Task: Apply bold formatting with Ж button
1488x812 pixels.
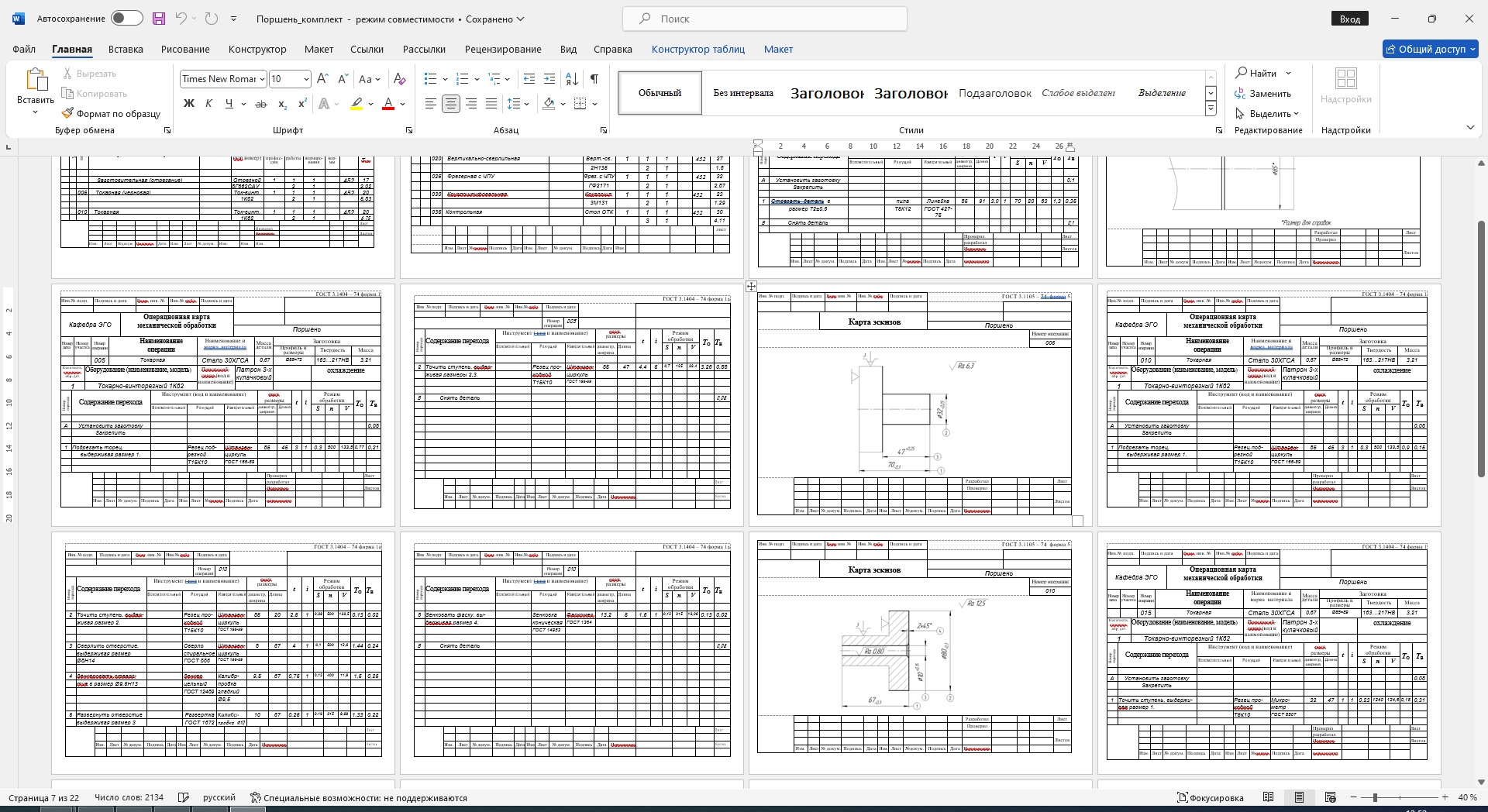Action: (188, 103)
